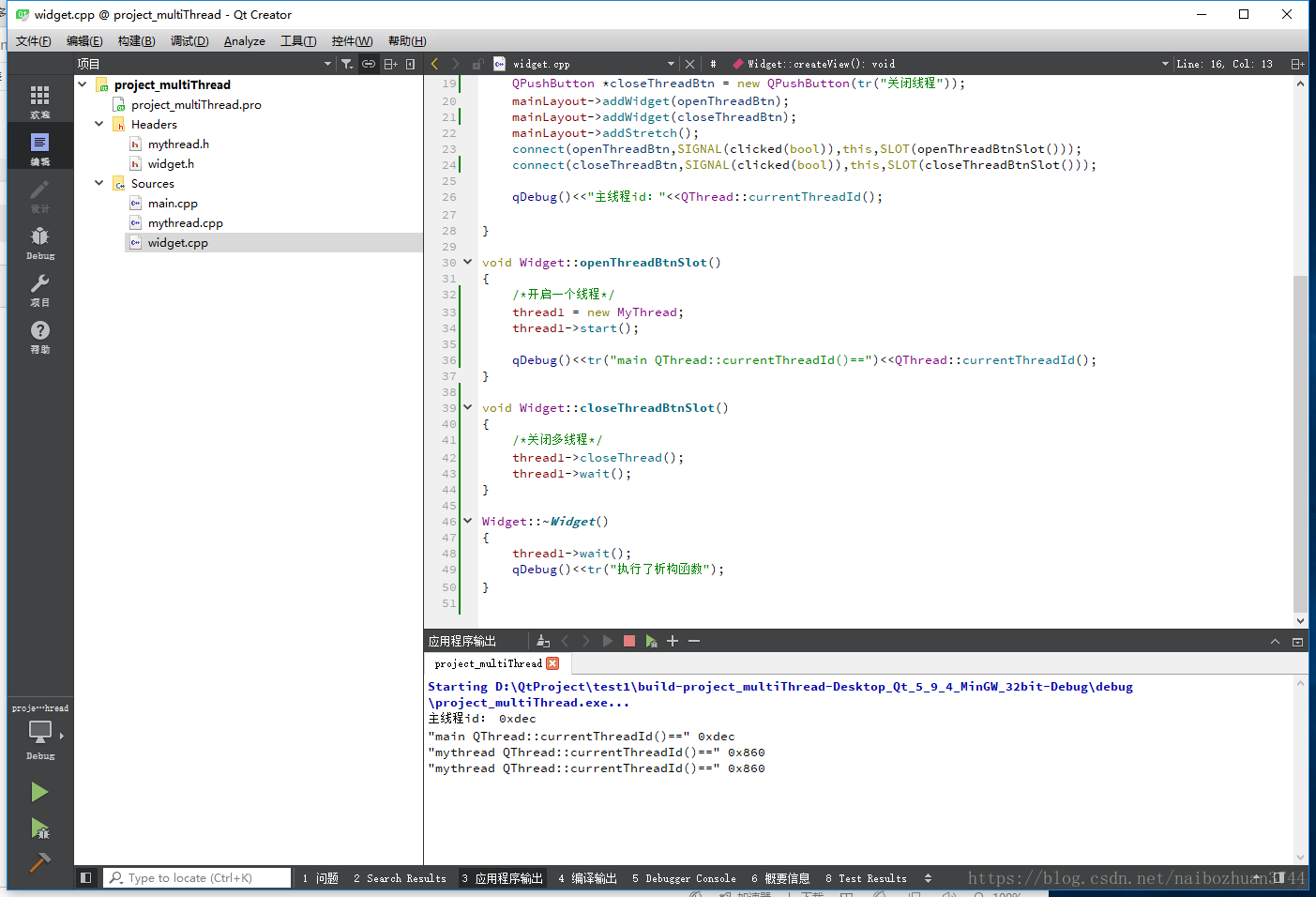Zoom in the application output text
1316x897 pixels.
tap(673, 641)
